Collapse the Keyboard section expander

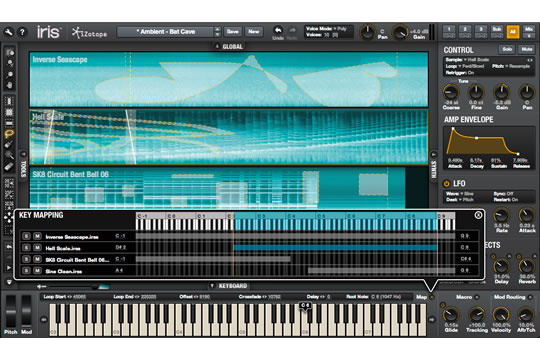(212, 286)
